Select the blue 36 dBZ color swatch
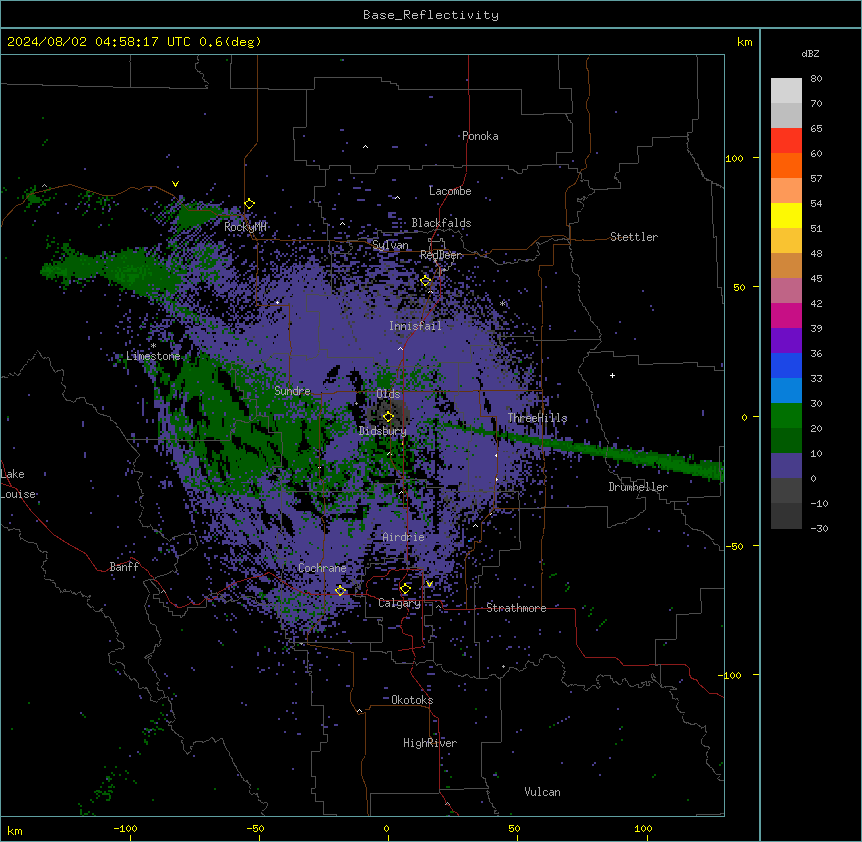The width and height of the screenshot is (862, 842). pyautogui.click(x=786, y=365)
